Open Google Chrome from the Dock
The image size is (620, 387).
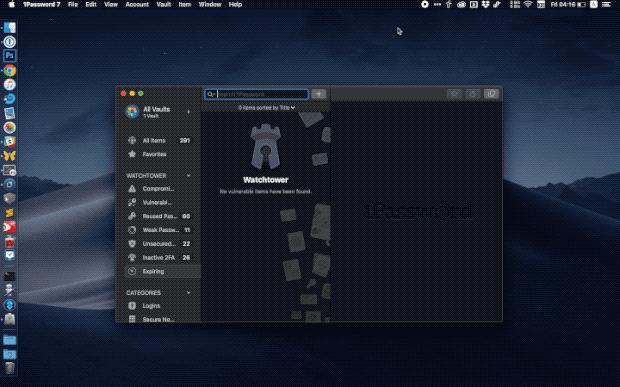(9, 70)
